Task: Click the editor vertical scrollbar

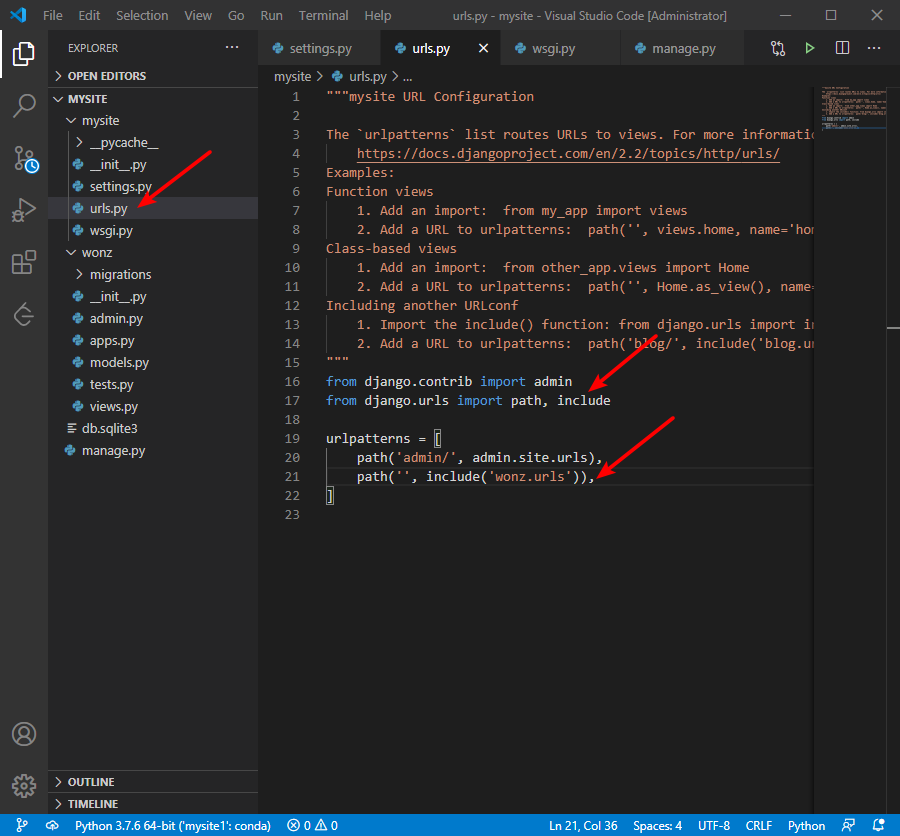Action: click(x=893, y=450)
